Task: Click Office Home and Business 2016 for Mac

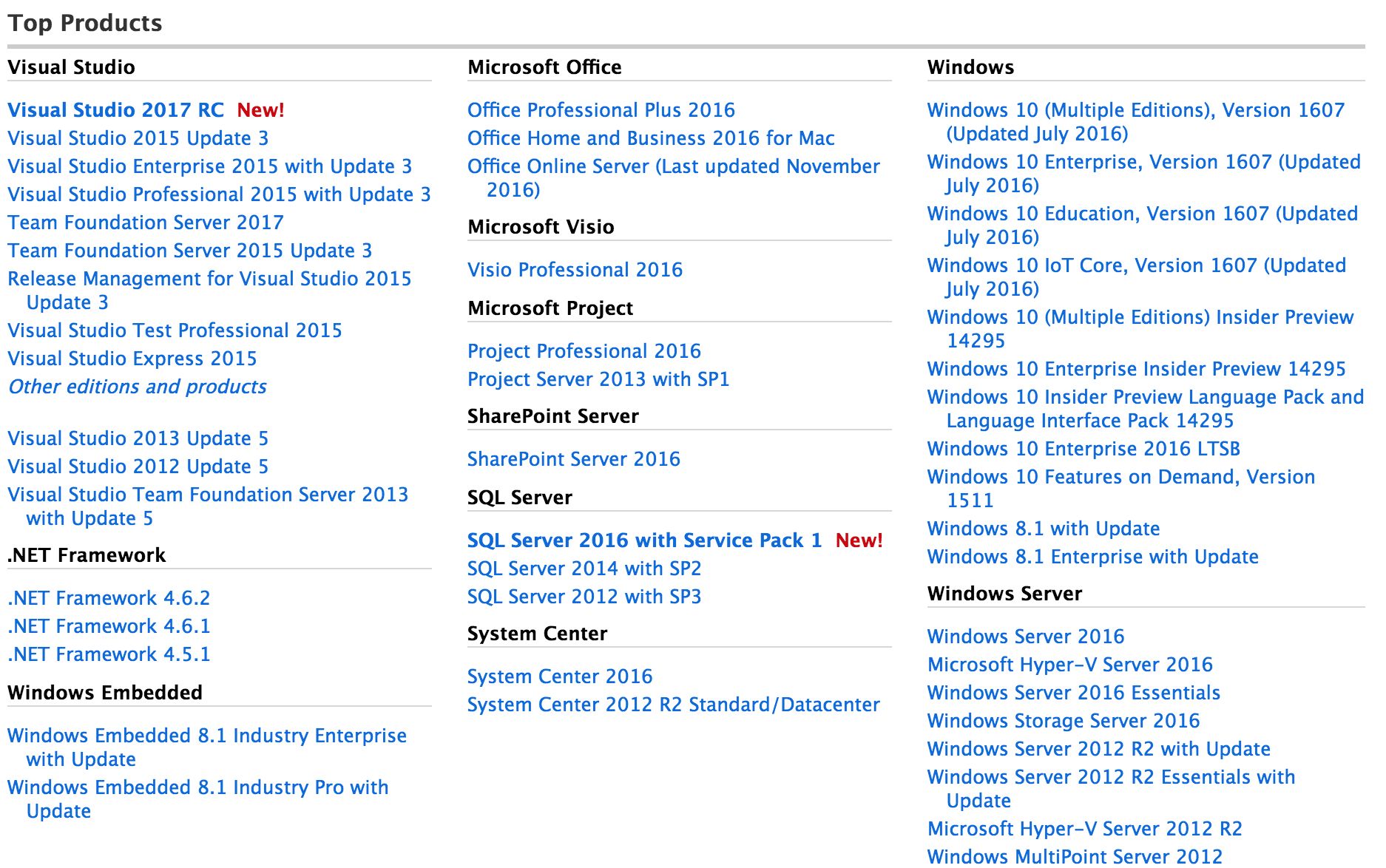Action: tap(651, 138)
